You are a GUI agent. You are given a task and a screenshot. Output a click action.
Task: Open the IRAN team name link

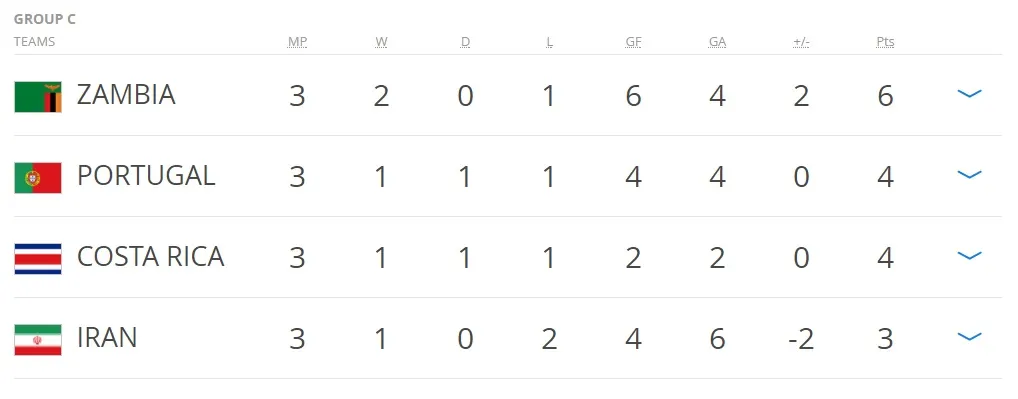click(107, 338)
